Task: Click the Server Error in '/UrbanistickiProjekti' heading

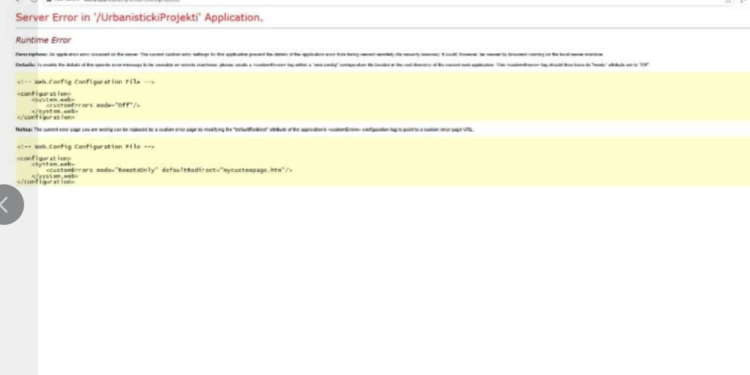Action: coord(139,18)
